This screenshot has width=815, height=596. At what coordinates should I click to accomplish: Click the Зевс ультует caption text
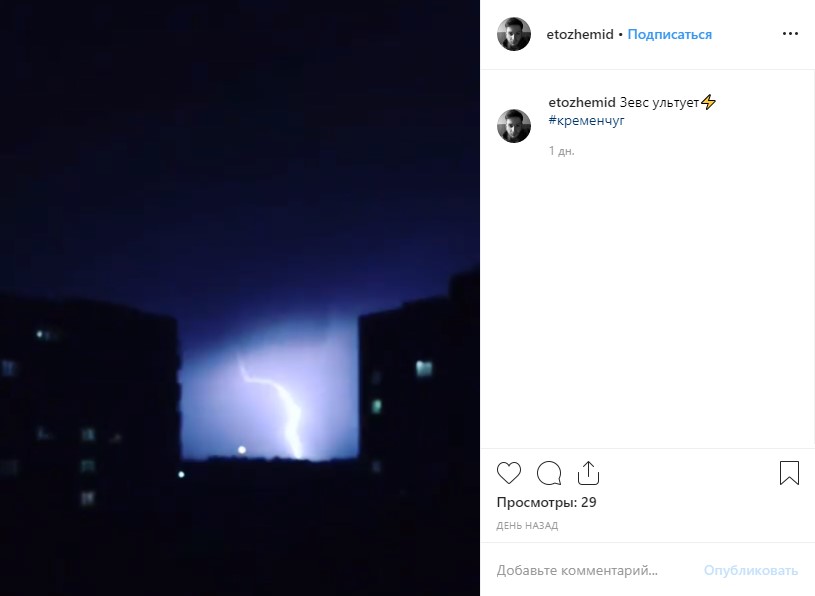(659, 102)
